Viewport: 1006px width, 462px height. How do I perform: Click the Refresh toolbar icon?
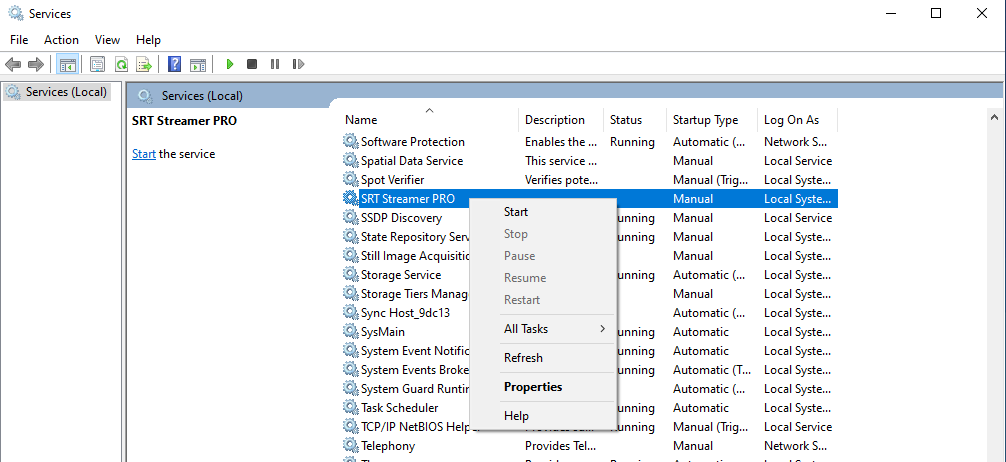[x=121, y=64]
